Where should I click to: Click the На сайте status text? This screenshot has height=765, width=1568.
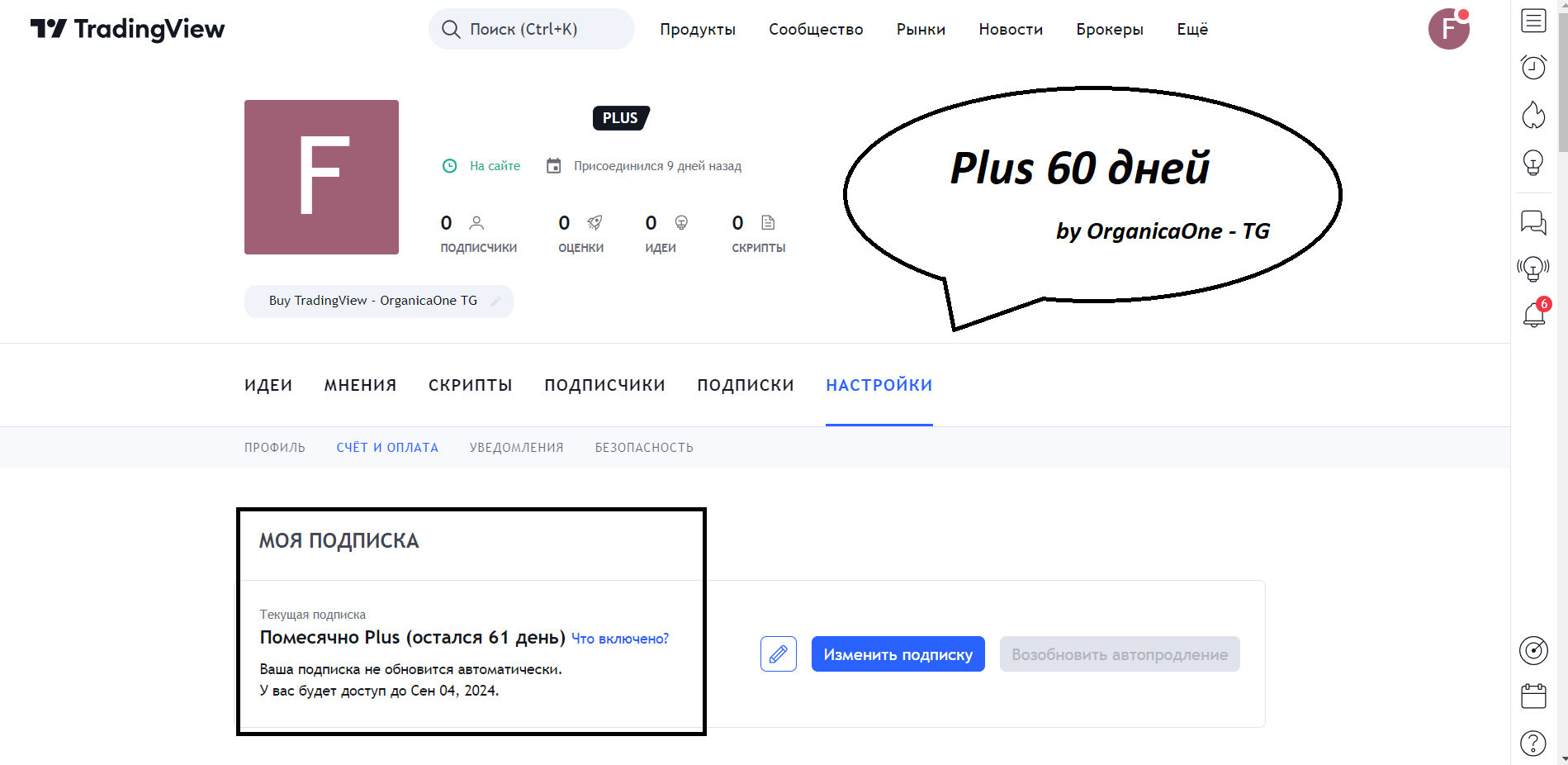point(495,166)
